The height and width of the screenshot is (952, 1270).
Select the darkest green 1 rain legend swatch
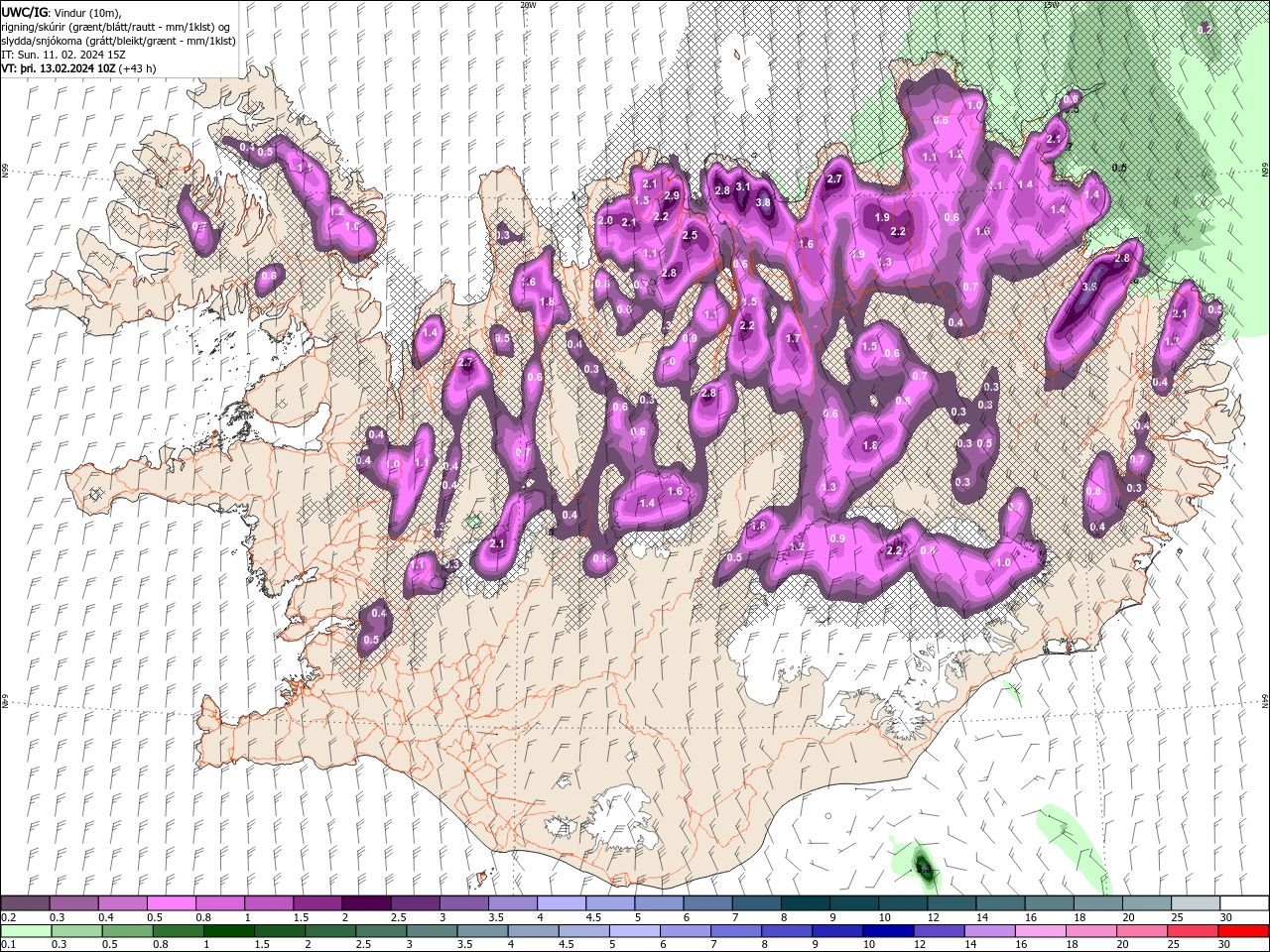[x=229, y=931]
